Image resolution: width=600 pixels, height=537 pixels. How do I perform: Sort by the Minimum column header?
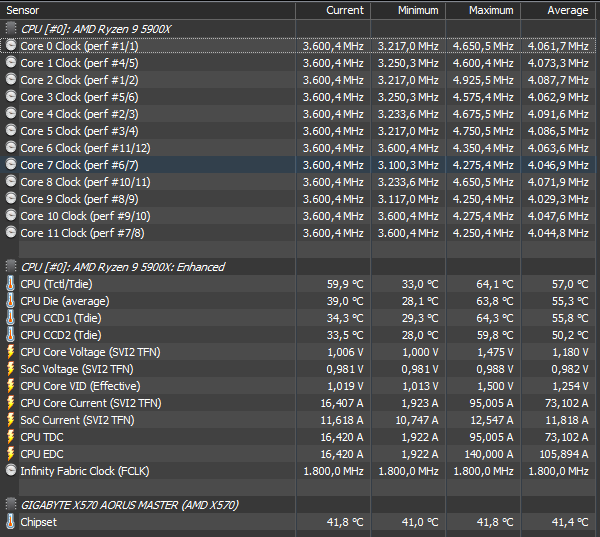(408, 10)
